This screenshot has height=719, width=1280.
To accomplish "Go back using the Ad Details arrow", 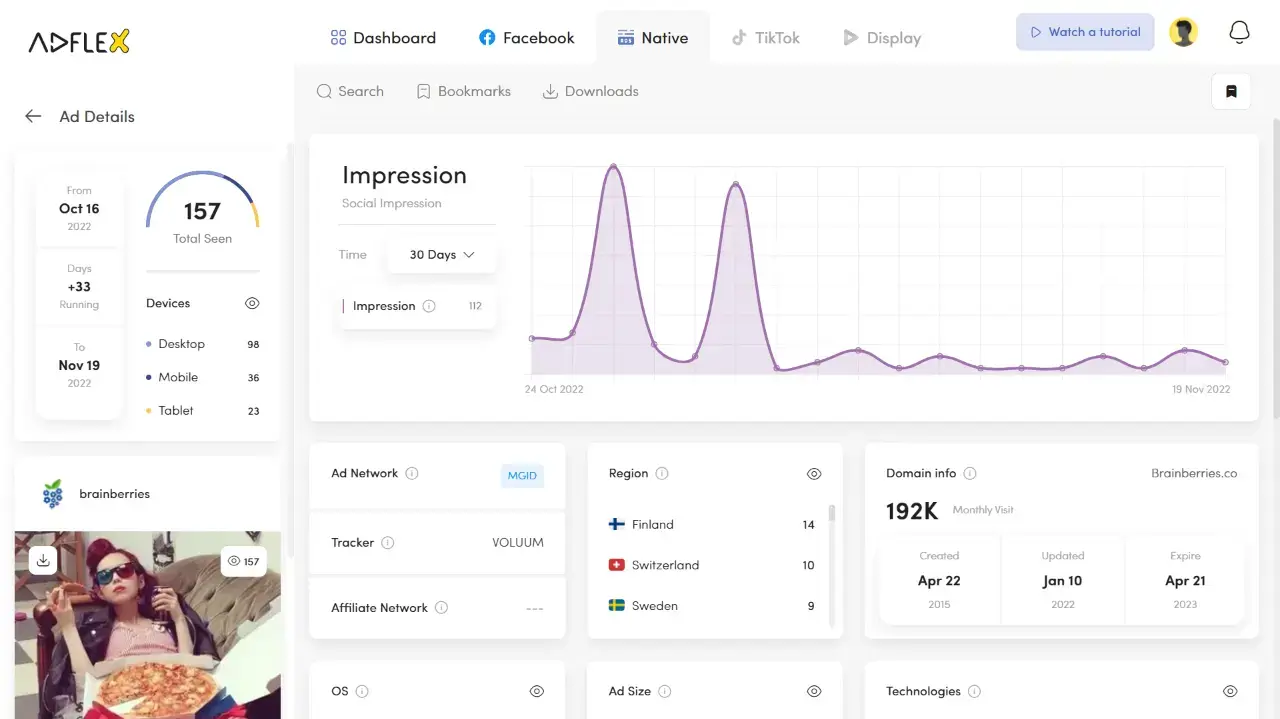I will (x=32, y=116).
